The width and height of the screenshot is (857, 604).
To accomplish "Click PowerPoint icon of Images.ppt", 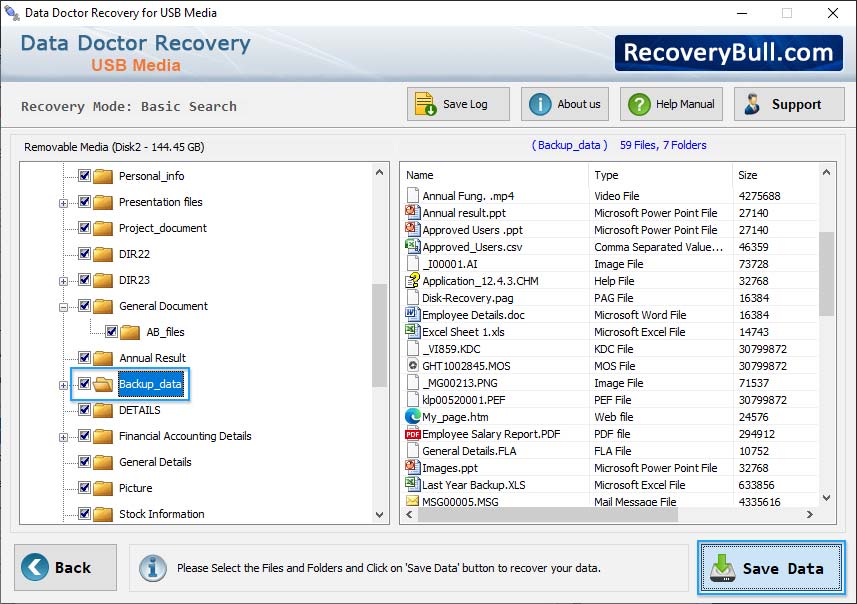I will (412, 467).
